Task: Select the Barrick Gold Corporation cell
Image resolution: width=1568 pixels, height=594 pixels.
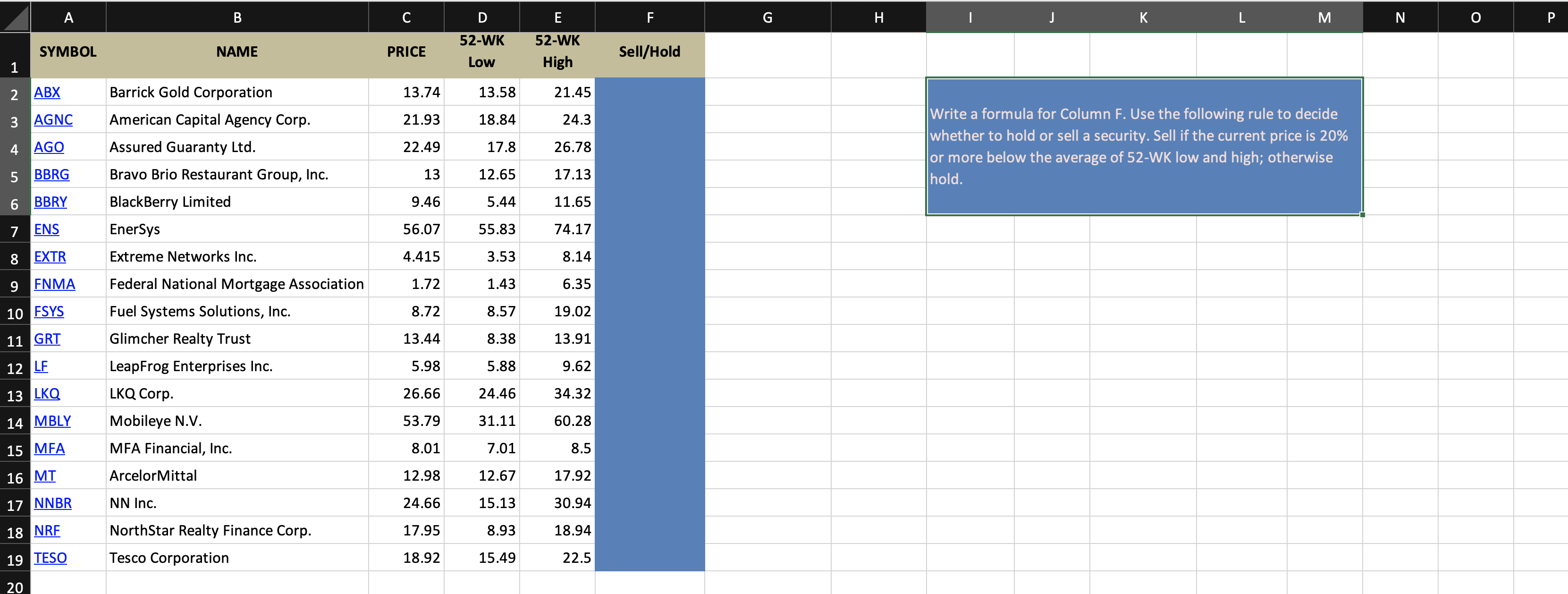Action: (237, 92)
